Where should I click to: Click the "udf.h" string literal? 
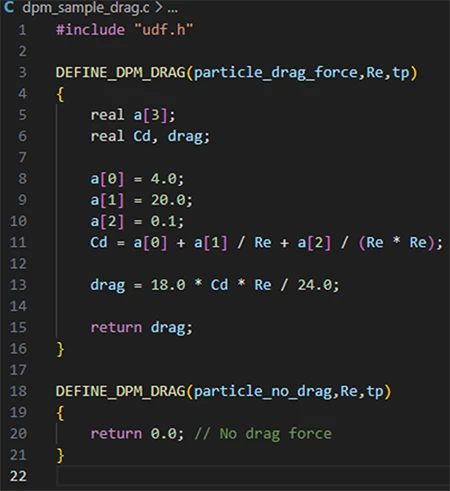pos(164,30)
